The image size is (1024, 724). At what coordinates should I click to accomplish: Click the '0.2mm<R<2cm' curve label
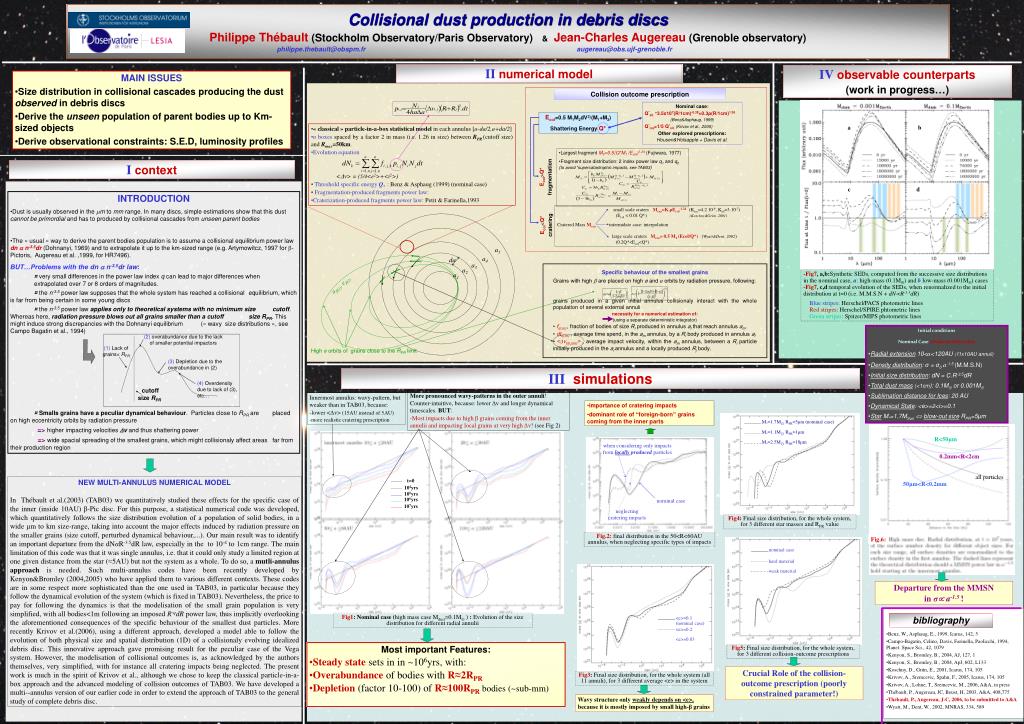pos(959,456)
